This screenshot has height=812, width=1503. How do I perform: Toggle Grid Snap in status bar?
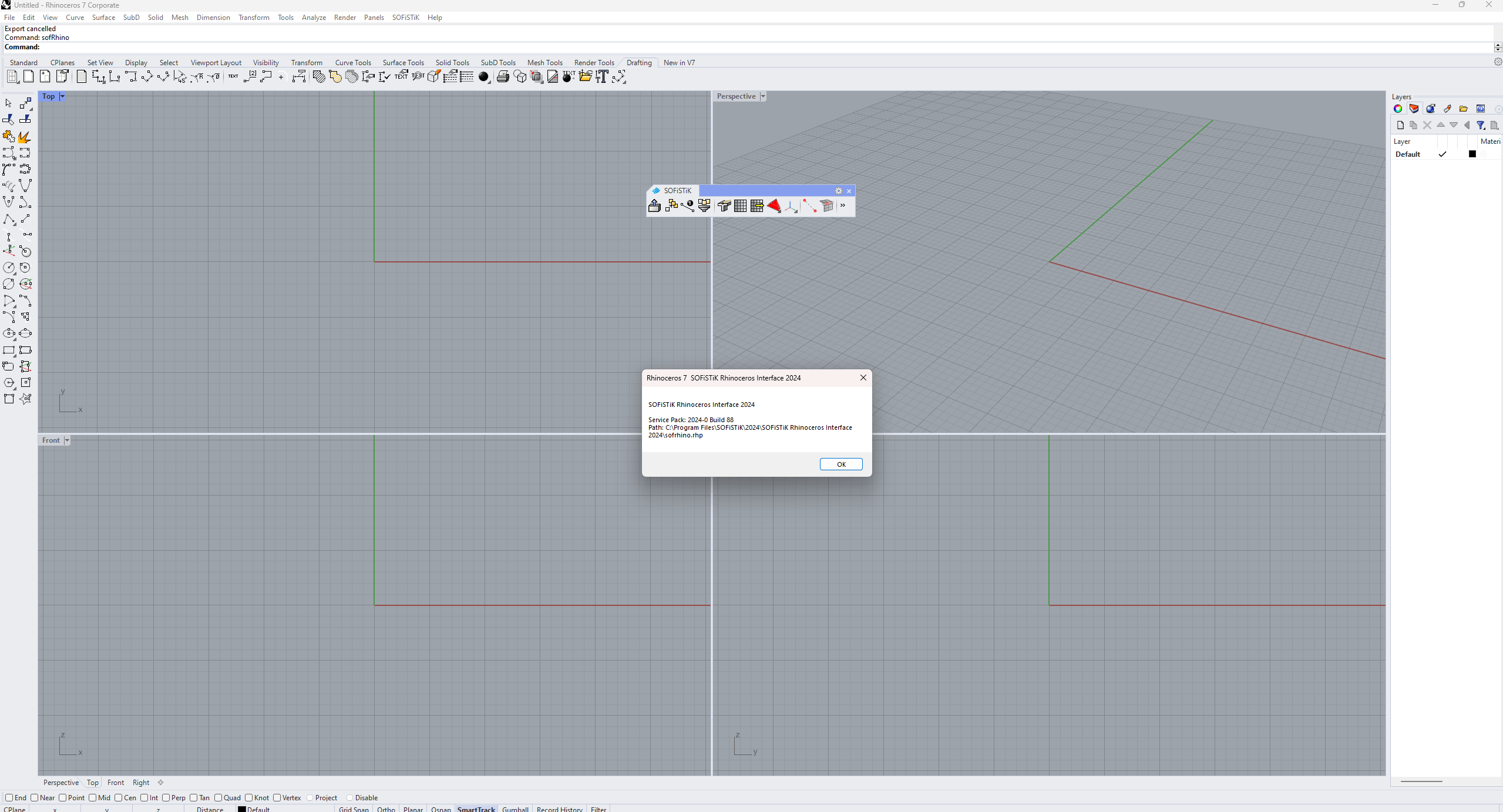(354, 808)
